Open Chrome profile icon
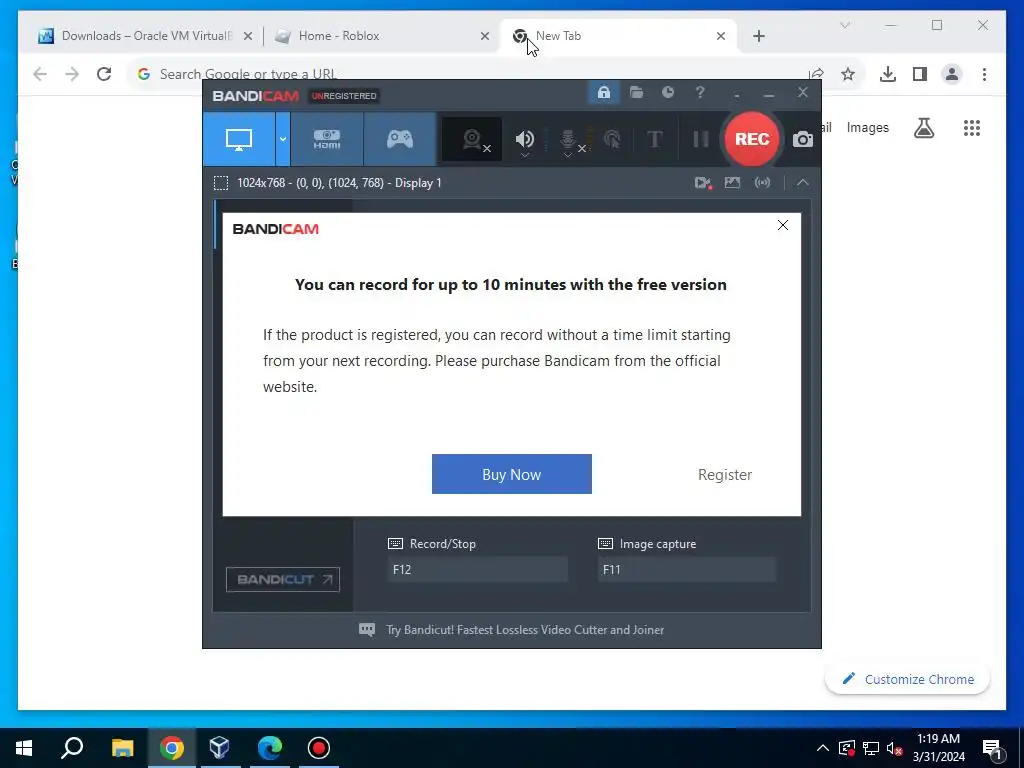Screen dimensions: 1024x768 click(952, 74)
